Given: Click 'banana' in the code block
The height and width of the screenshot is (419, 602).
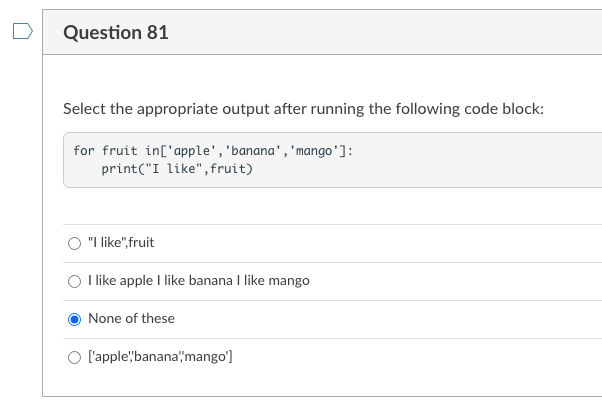Looking at the screenshot, I should (256, 150).
